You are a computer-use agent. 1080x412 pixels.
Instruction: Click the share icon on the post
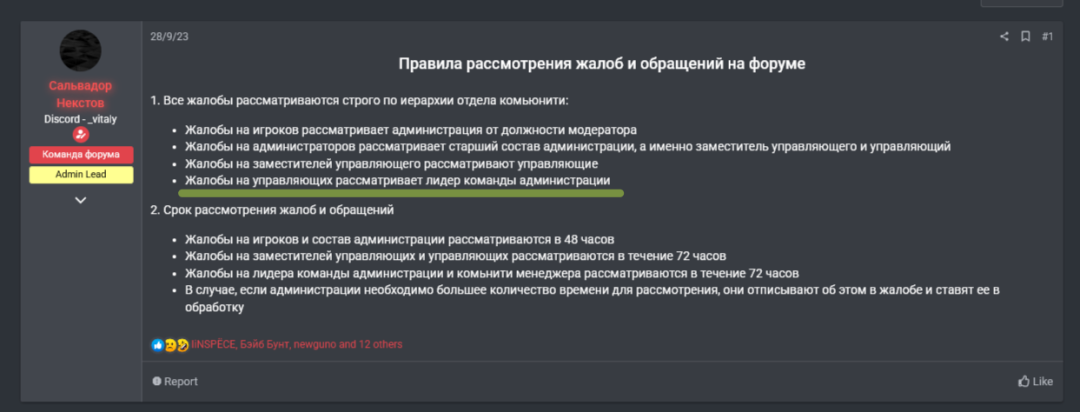coord(1004,37)
